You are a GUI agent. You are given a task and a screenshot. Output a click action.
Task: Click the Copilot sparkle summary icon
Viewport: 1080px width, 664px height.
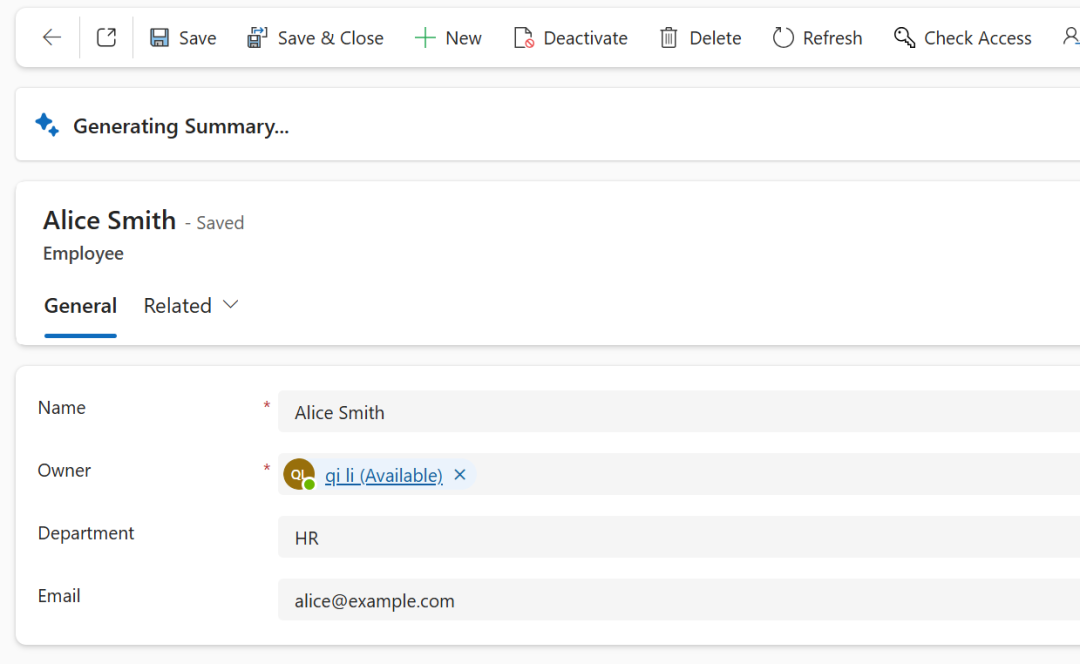click(47, 125)
